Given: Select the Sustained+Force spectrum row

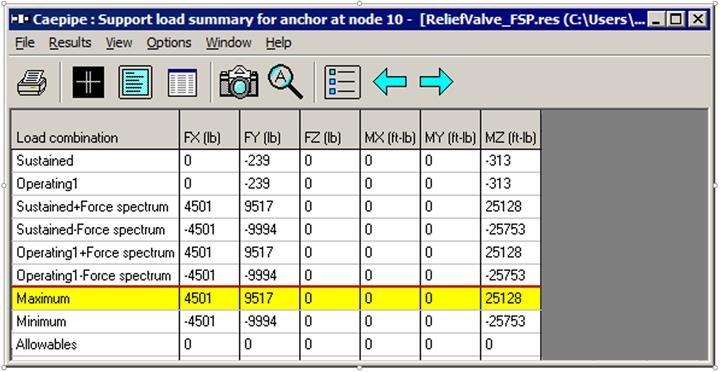Looking at the screenshot, I should [276, 207].
